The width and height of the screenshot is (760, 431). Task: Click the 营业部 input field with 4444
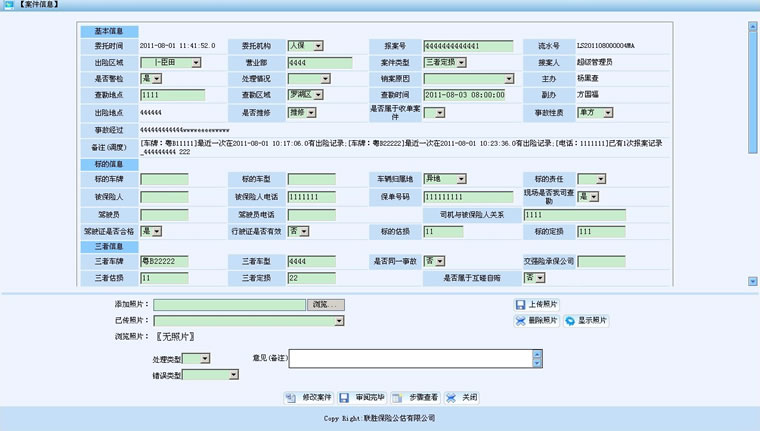(320, 63)
